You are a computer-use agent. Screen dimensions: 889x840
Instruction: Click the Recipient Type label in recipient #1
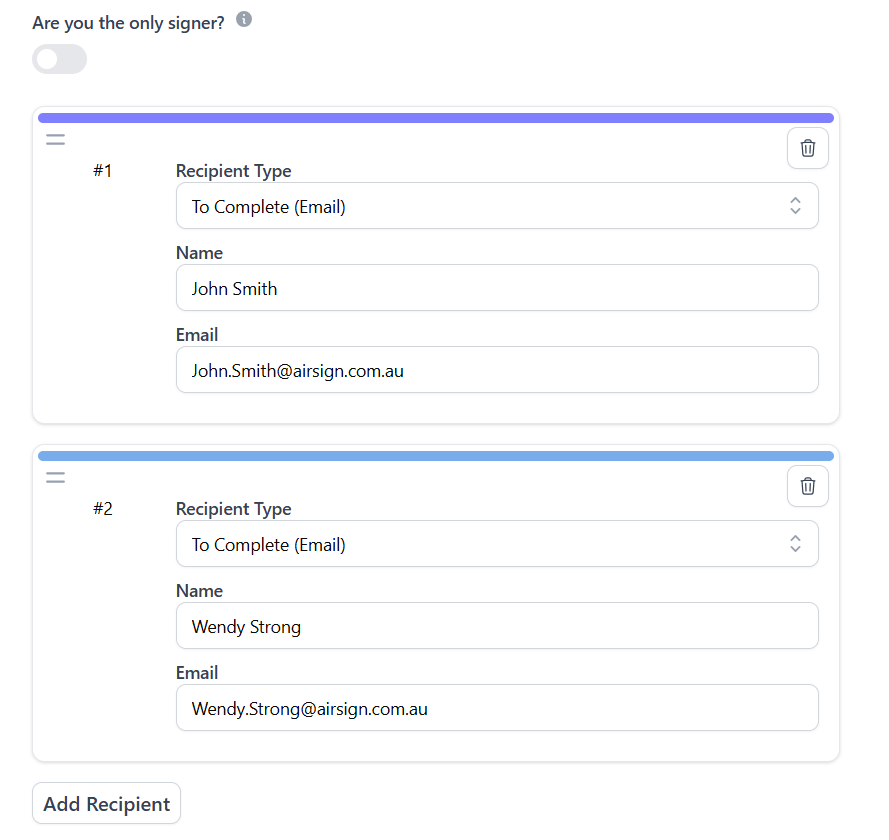point(234,171)
